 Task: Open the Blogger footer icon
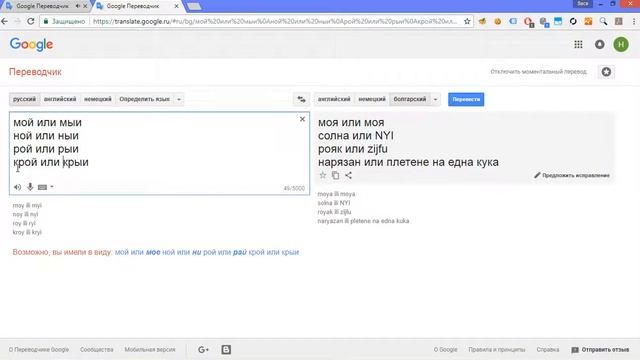point(226,349)
